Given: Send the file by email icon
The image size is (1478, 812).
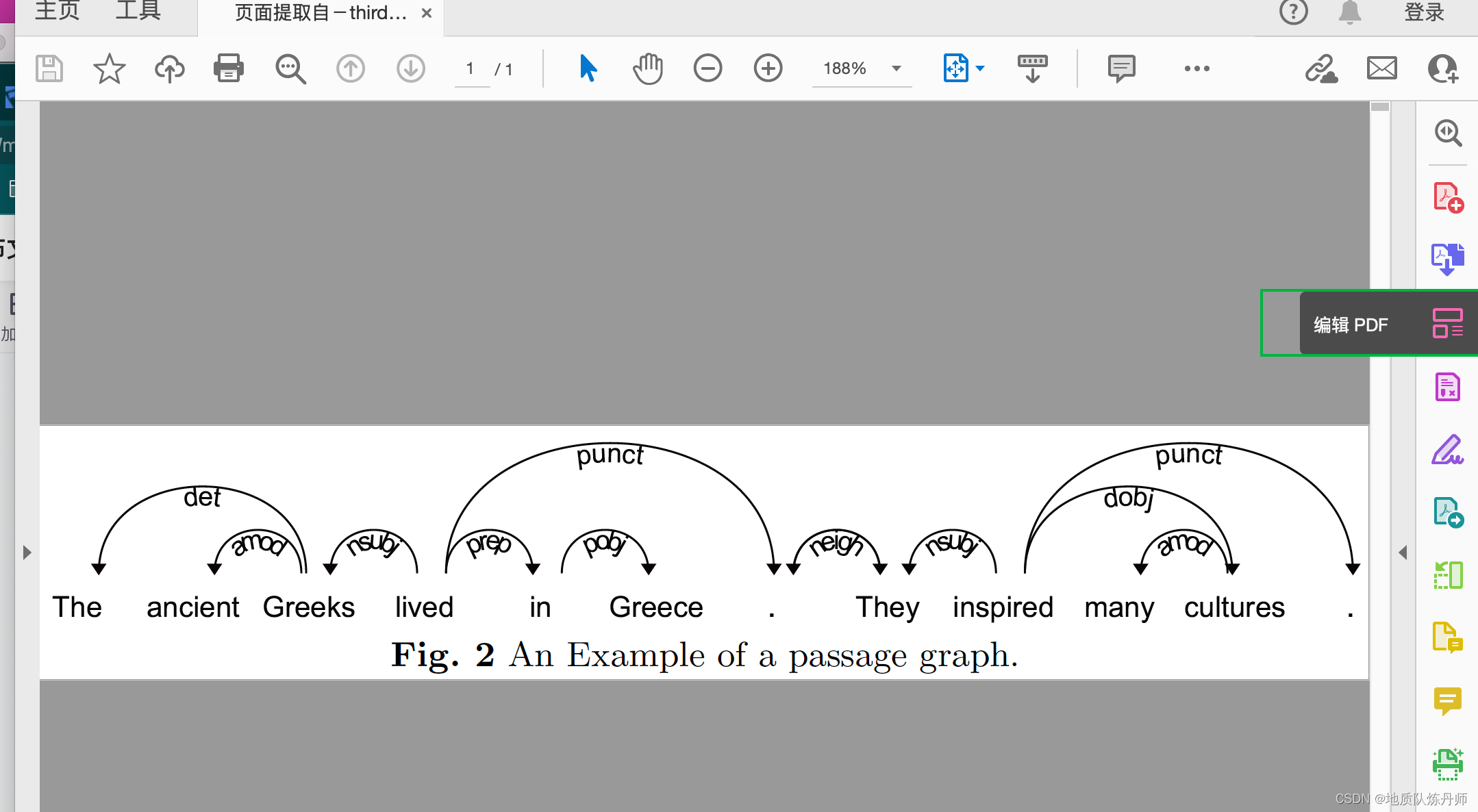Looking at the screenshot, I should click(1381, 68).
